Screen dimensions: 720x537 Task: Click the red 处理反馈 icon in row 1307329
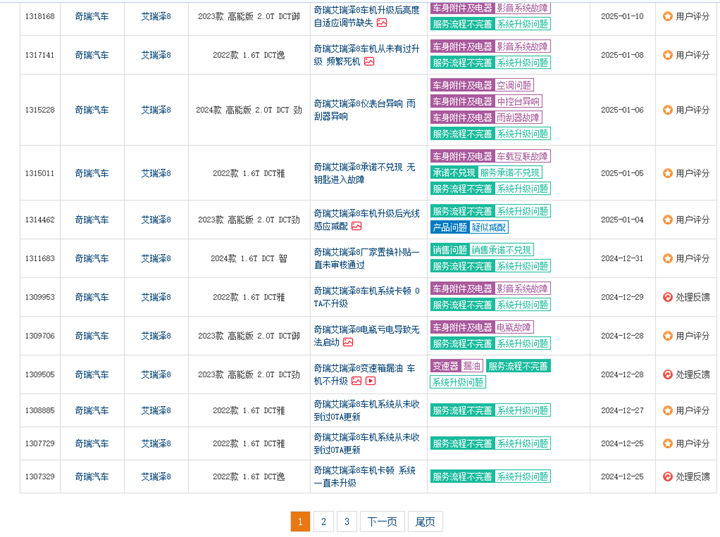668,476
